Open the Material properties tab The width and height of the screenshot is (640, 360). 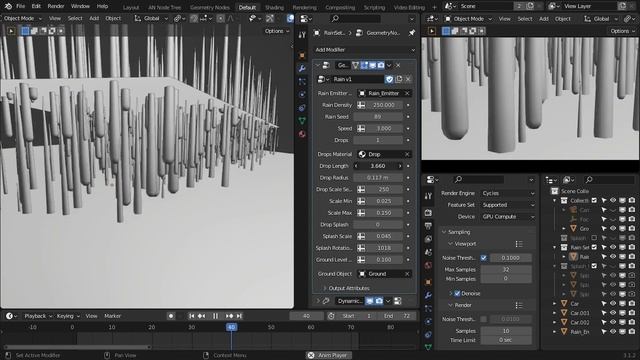pos(302,134)
